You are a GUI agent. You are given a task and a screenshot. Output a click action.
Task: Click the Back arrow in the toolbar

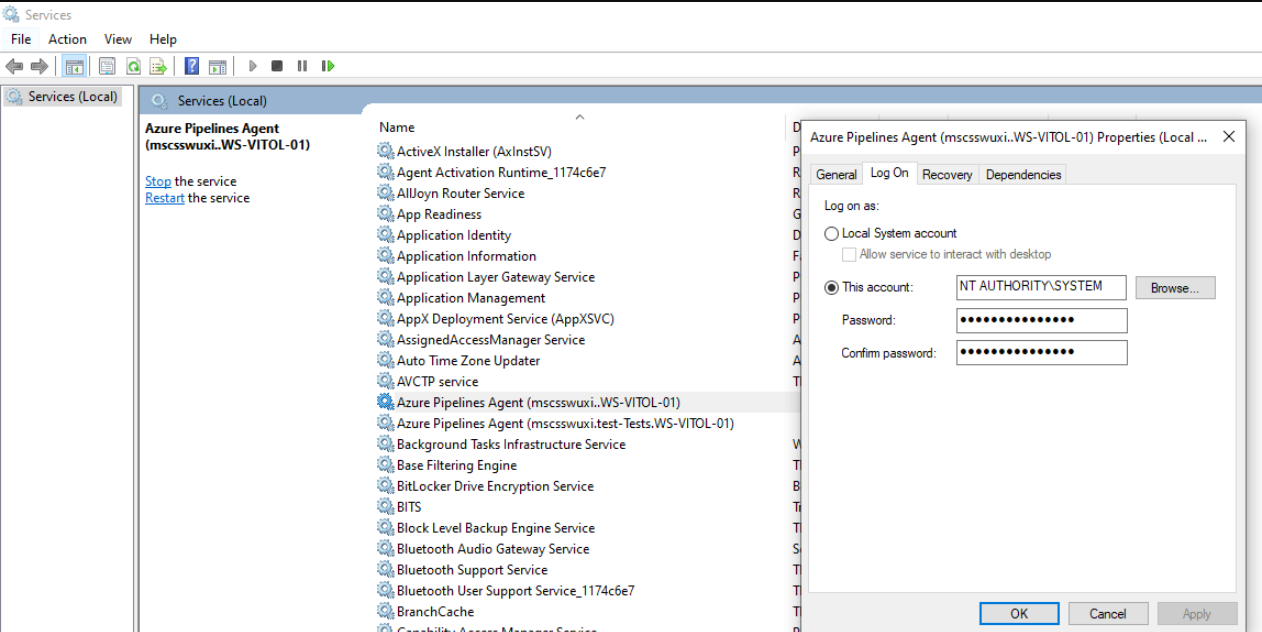click(14, 66)
